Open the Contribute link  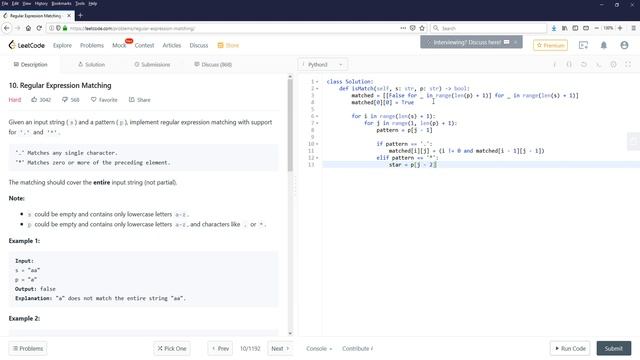[x=358, y=349]
